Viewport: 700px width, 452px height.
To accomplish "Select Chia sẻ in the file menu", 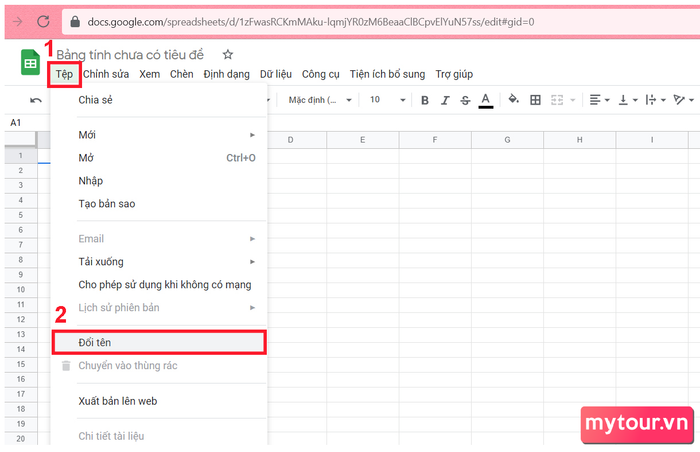I will tap(159, 100).
